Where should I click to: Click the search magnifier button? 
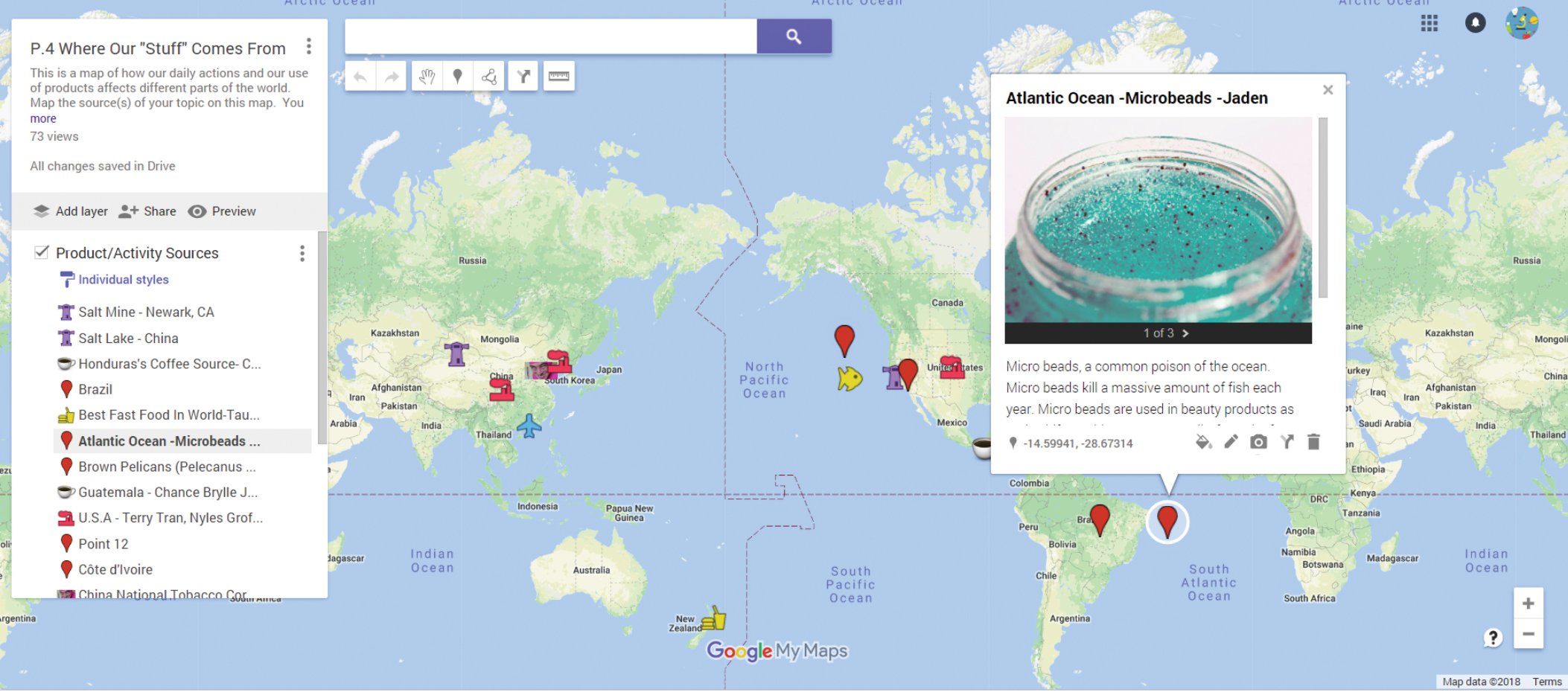tap(794, 36)
